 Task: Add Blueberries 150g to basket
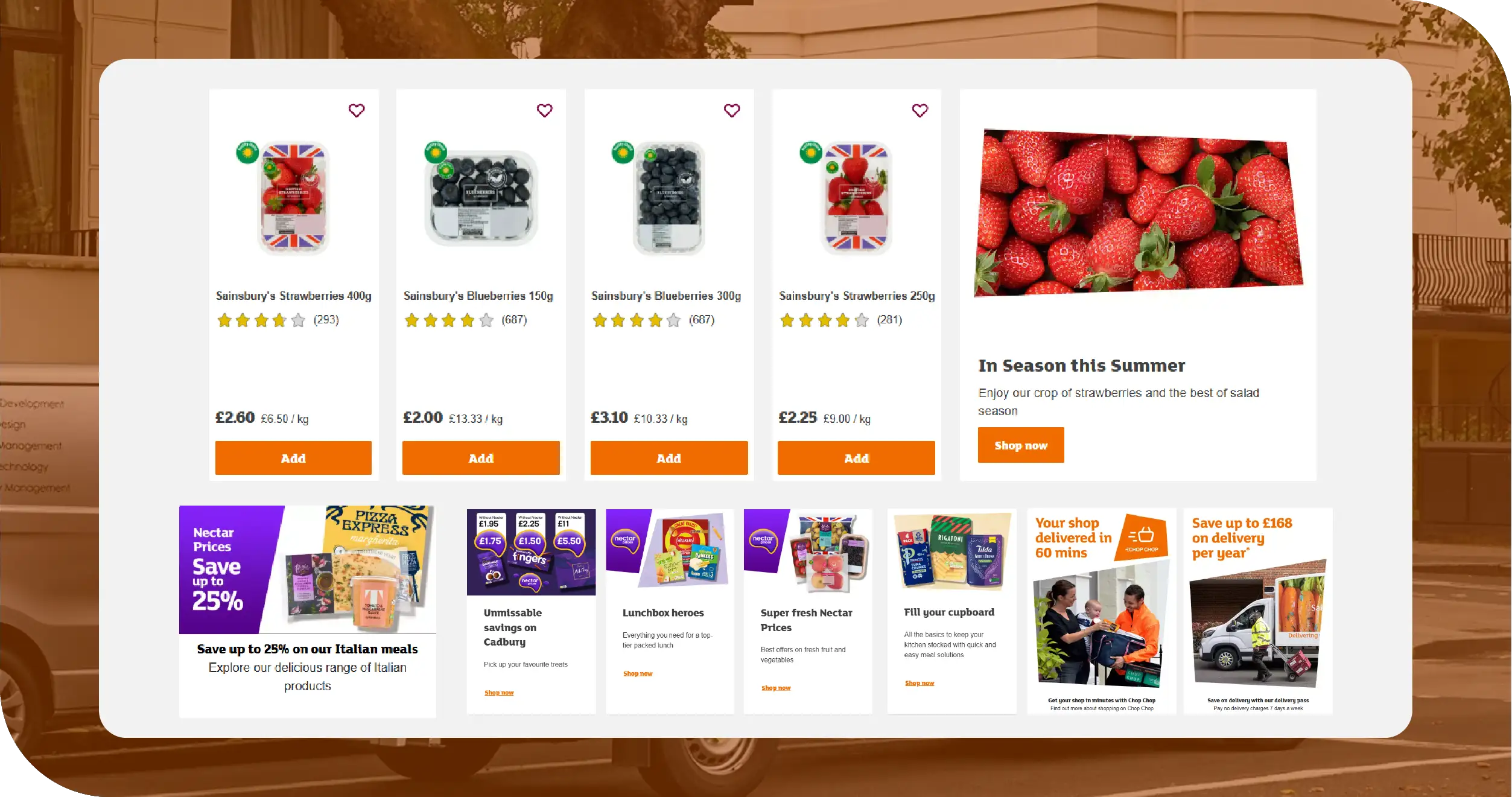click(x=481, y=458)
